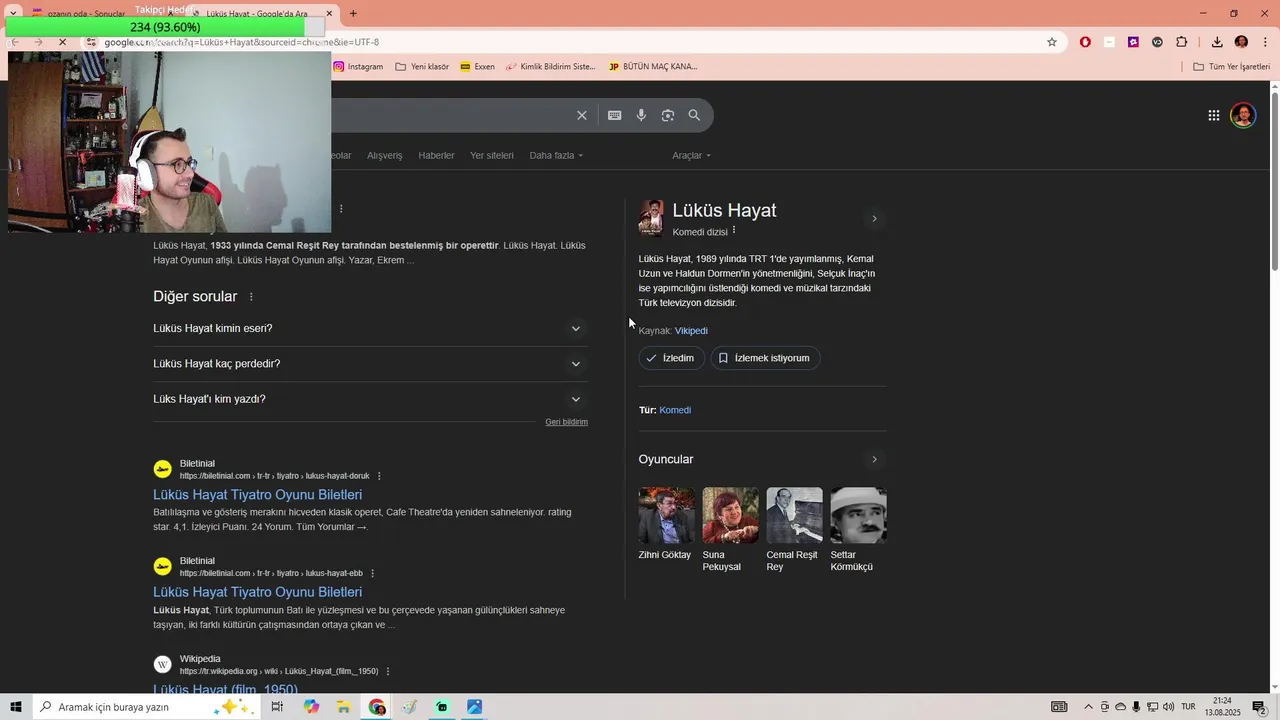Bookmark this page with the star icon
The image size is (1280, 720).
click(1052, 42)
